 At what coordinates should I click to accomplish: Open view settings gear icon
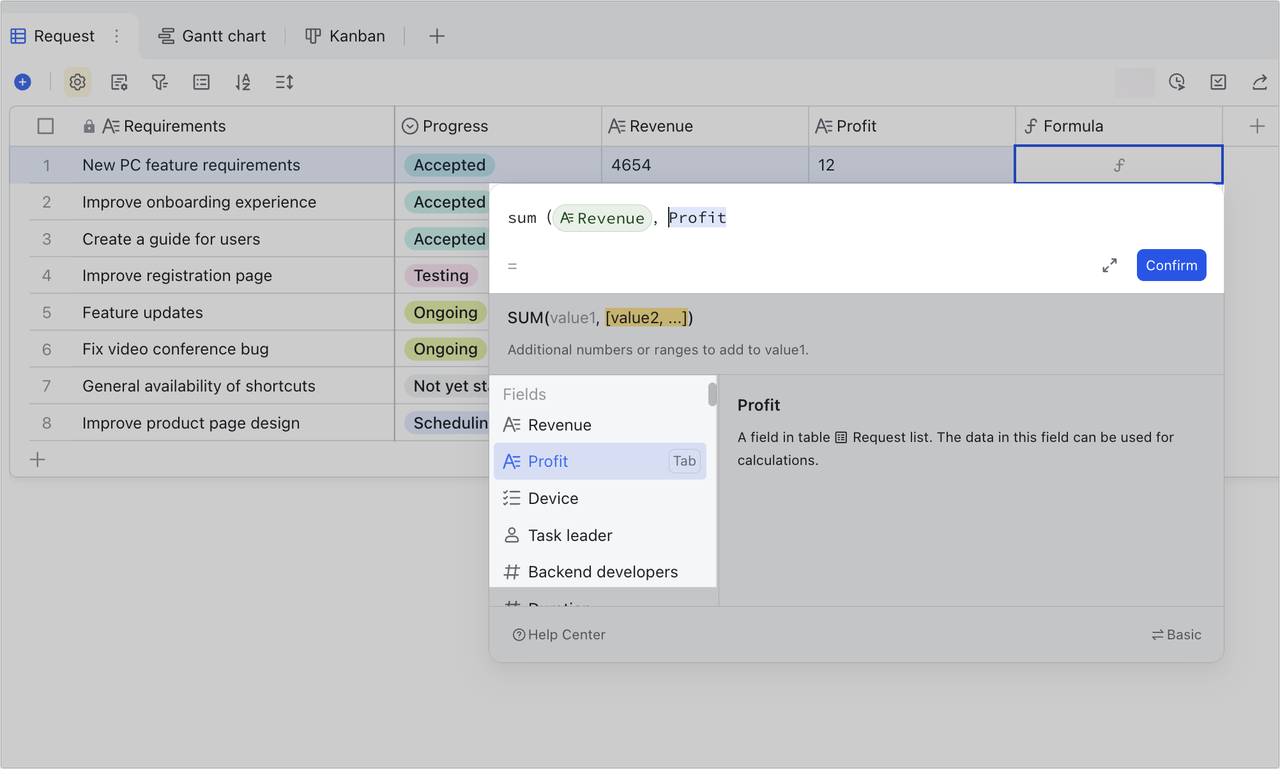click(78, 82)
